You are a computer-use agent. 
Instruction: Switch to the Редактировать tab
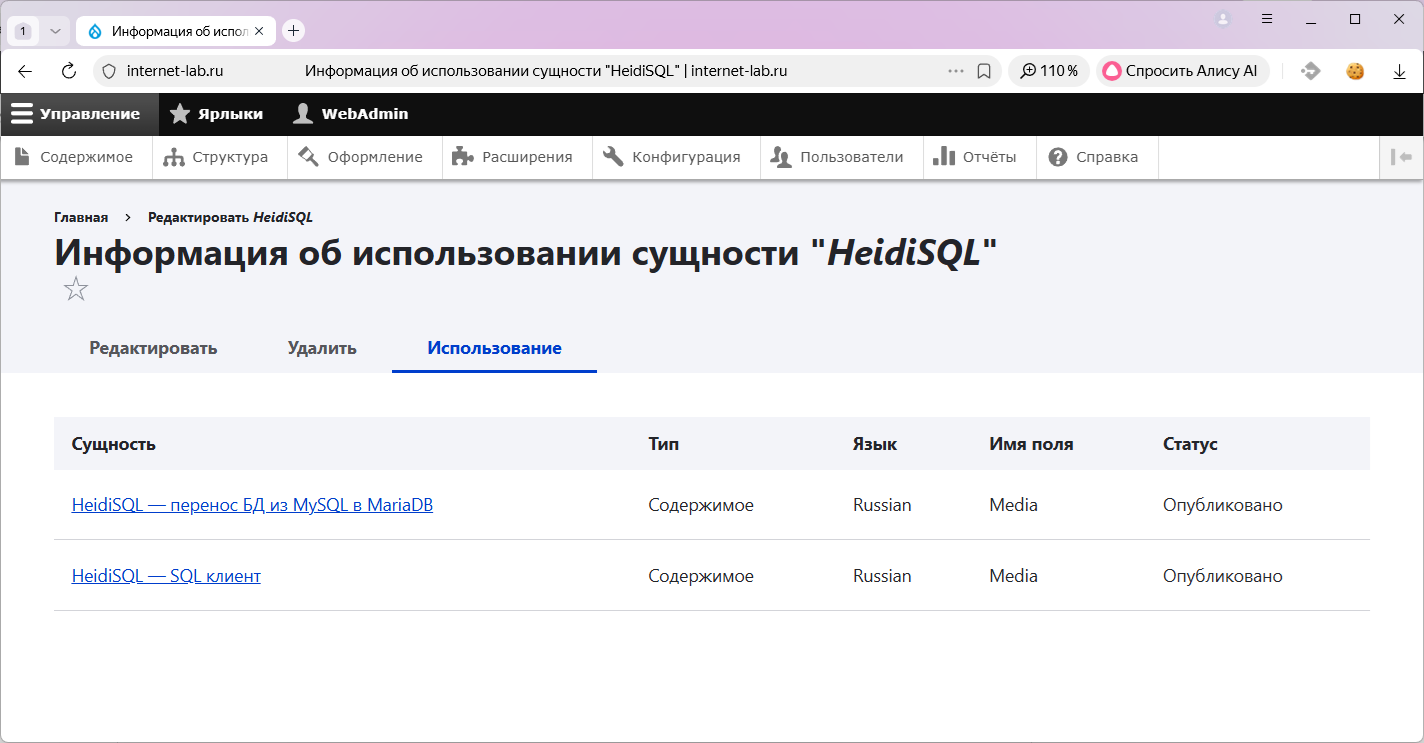153,348
